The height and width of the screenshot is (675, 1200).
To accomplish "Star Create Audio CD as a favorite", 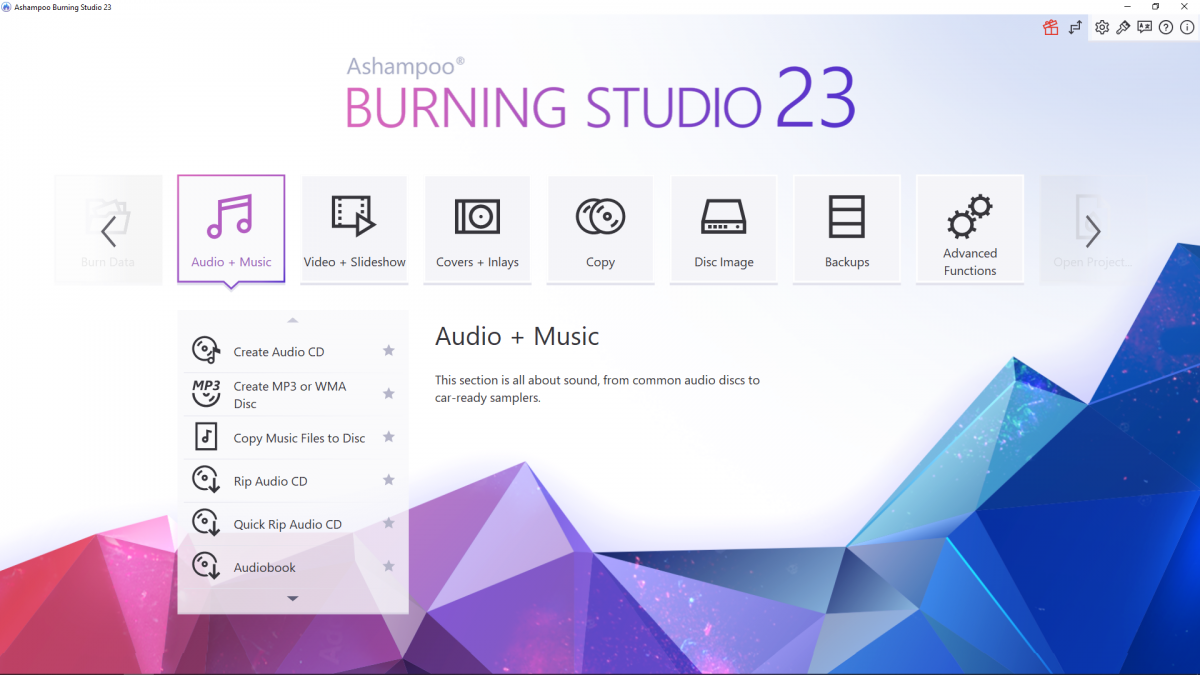I will [x=388, y=350].
